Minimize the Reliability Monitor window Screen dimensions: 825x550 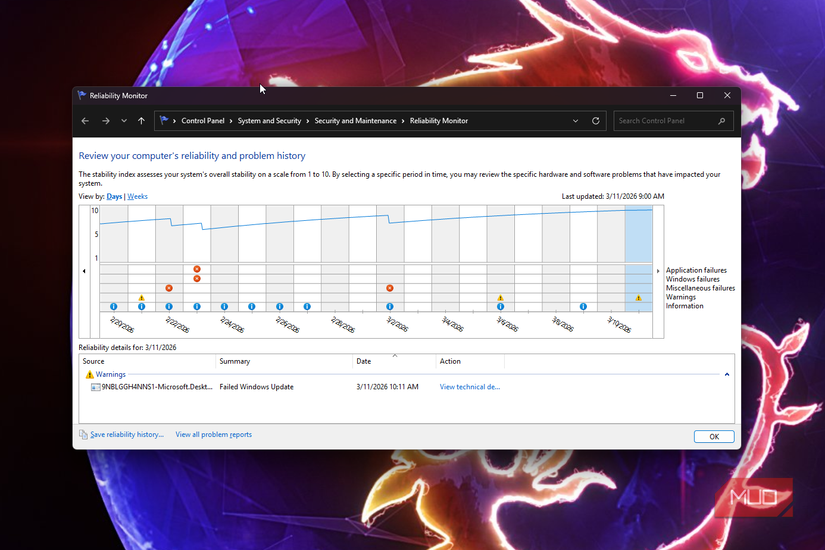coord(673,95)
